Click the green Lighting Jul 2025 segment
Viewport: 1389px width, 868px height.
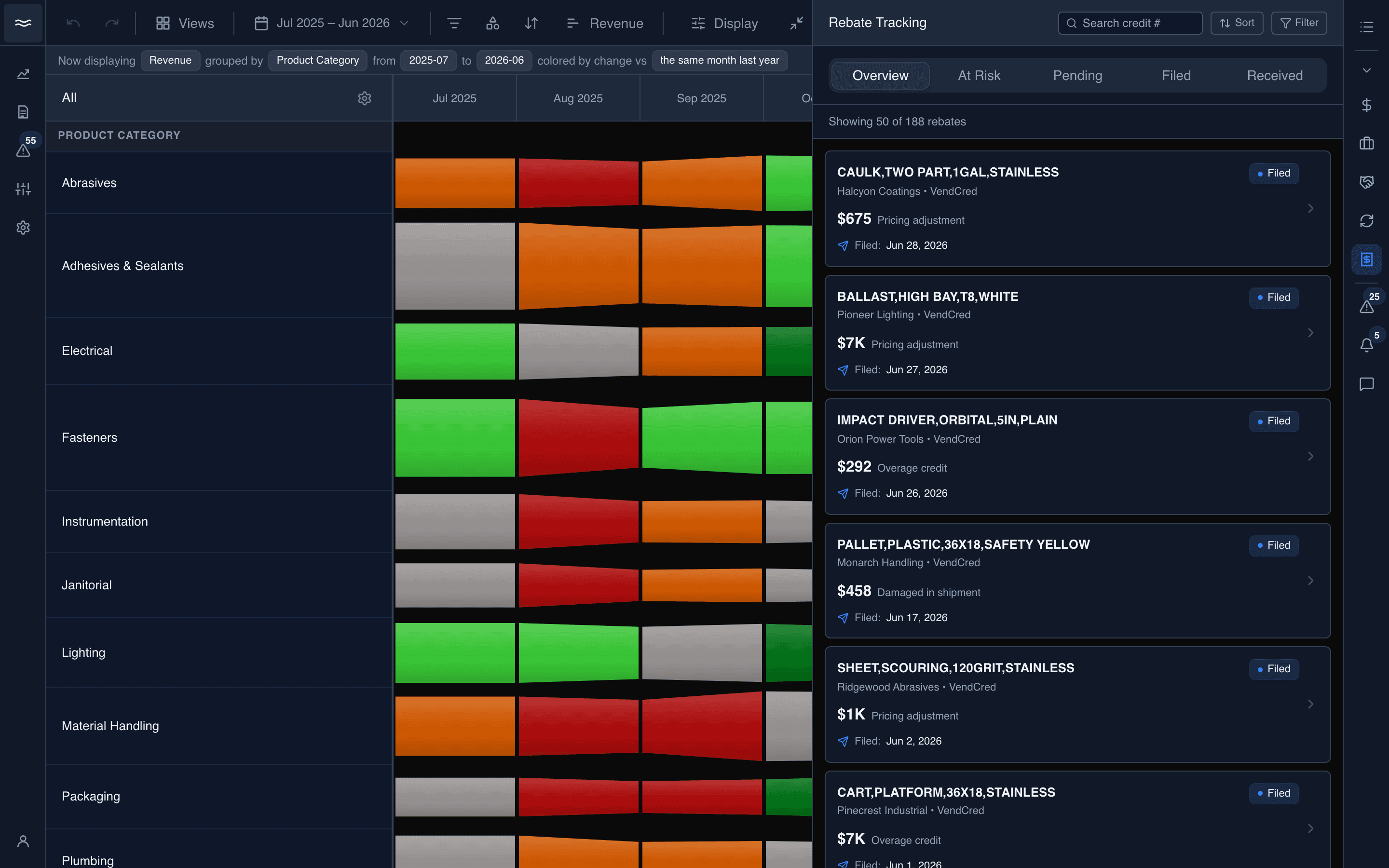pyautogui.click(x=455, y=653)
